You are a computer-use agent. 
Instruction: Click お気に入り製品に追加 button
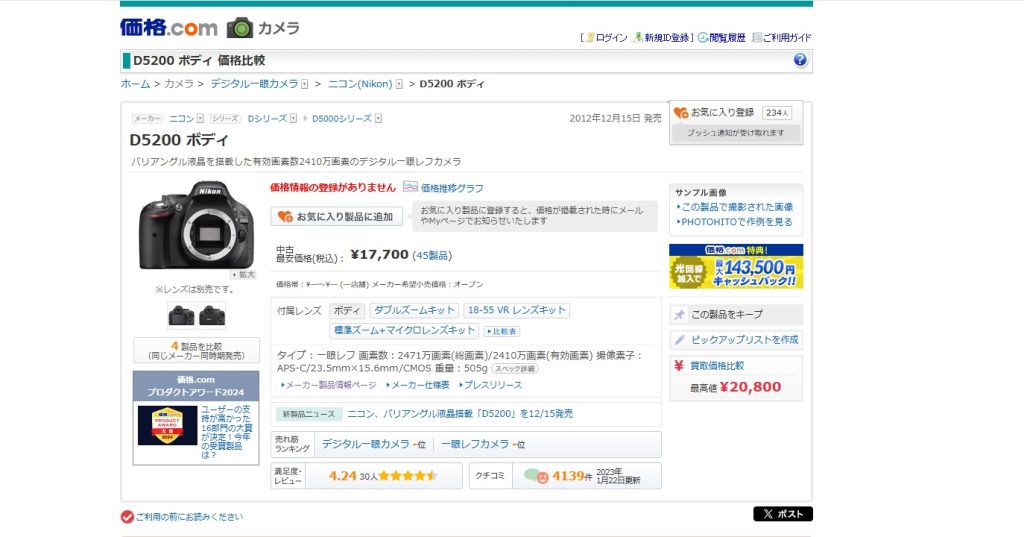tap(336, 216)
